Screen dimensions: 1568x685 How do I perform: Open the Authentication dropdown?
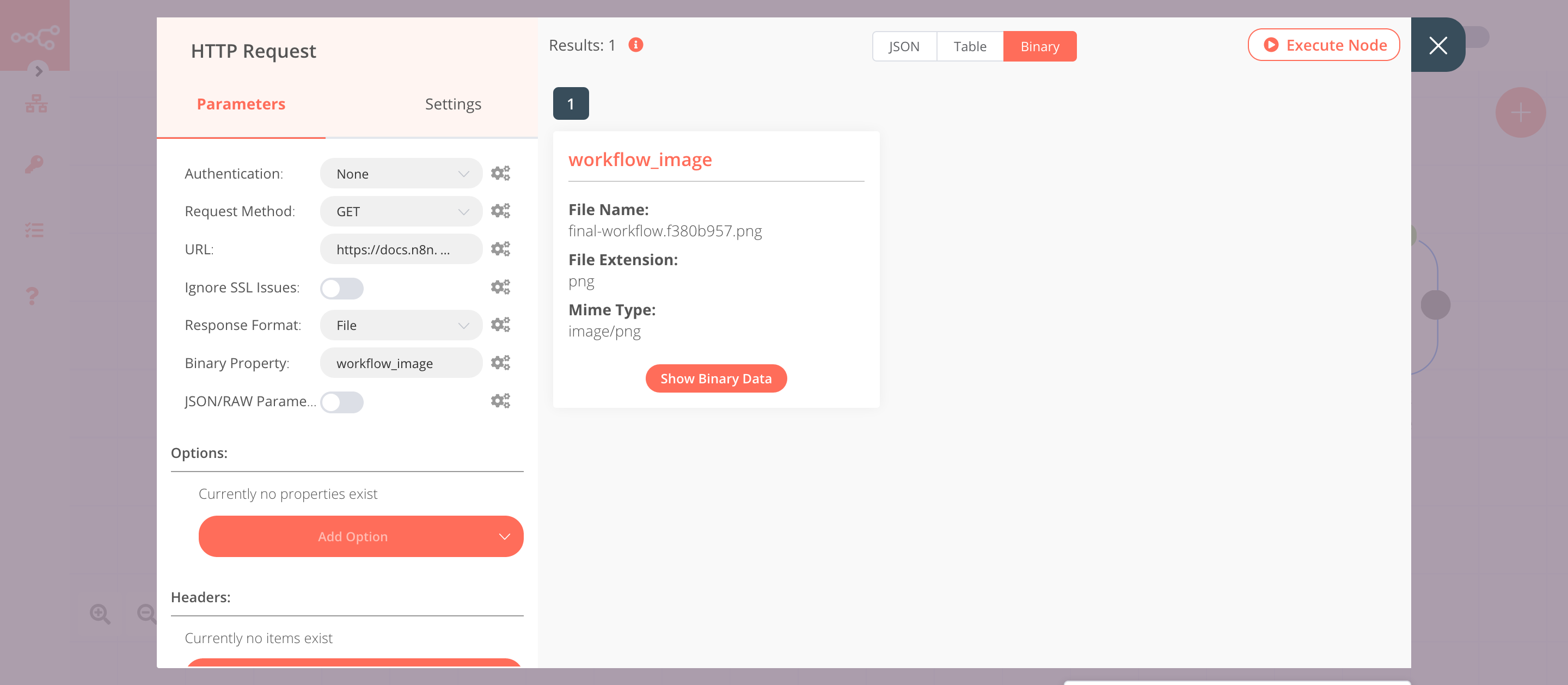401,173
